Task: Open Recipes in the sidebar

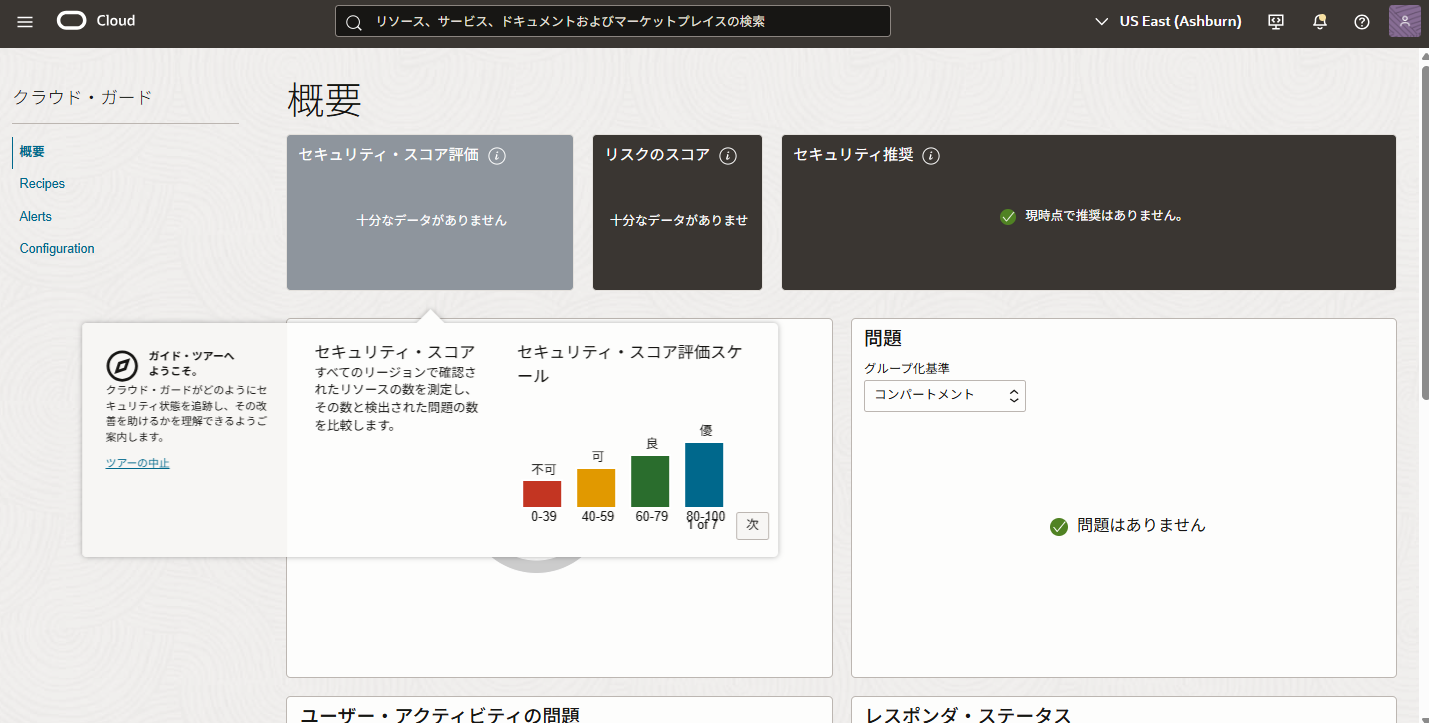Action: [x=42, y=184]
